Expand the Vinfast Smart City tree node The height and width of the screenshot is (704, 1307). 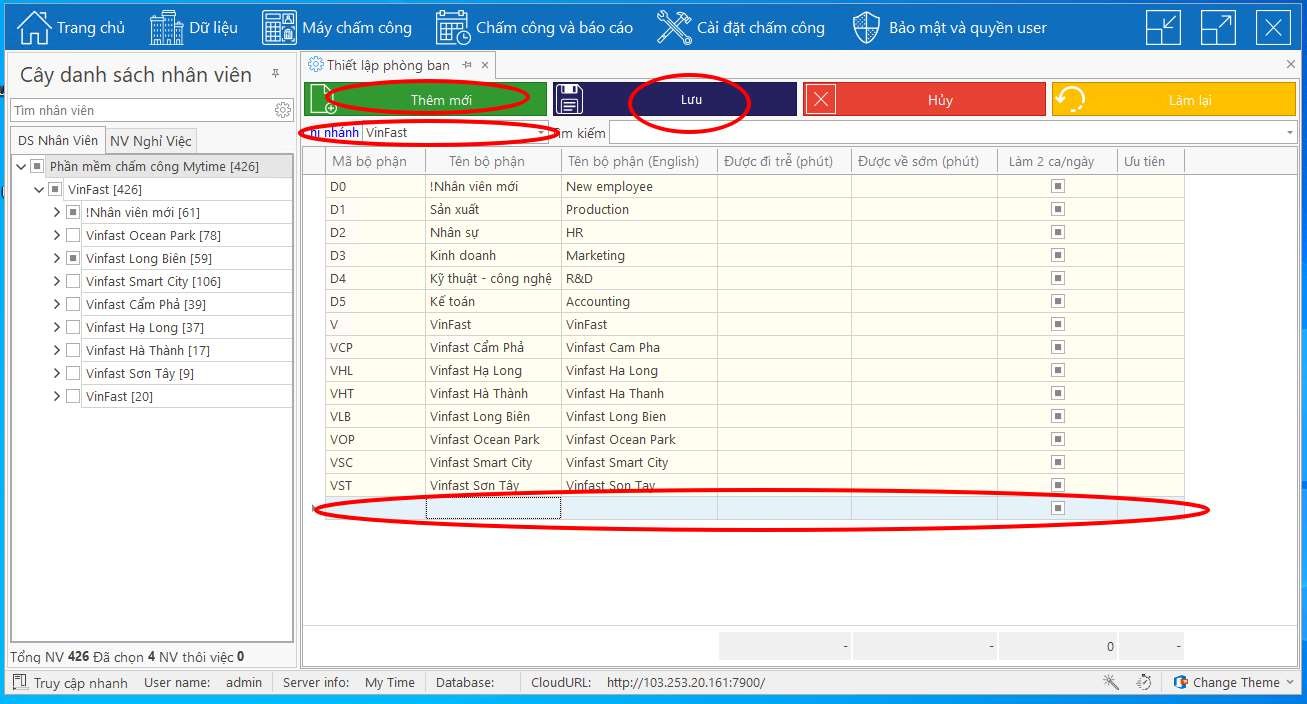[x=57, y=281]
